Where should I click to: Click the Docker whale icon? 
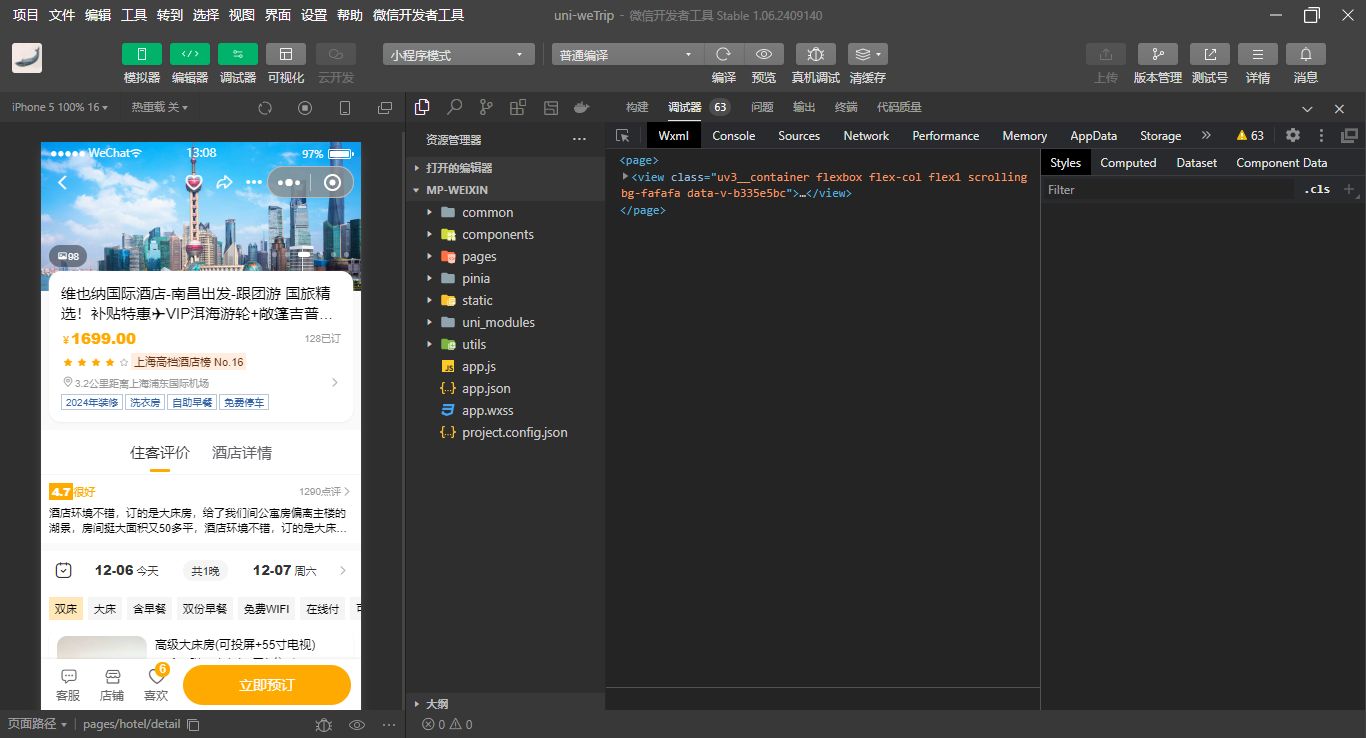point(581,107)
